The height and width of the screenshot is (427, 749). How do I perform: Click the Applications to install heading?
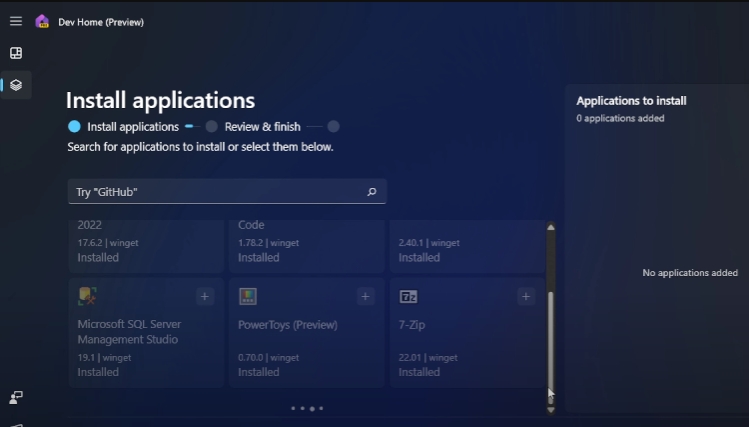631,101
